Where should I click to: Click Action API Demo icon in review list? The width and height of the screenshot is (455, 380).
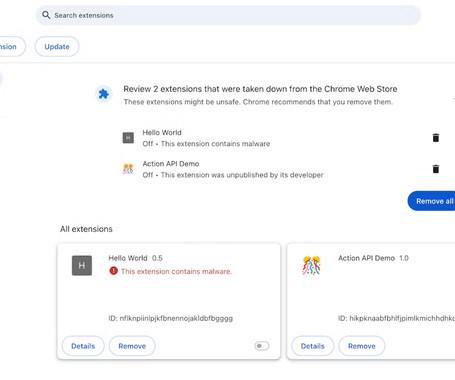tap(128, 169)
